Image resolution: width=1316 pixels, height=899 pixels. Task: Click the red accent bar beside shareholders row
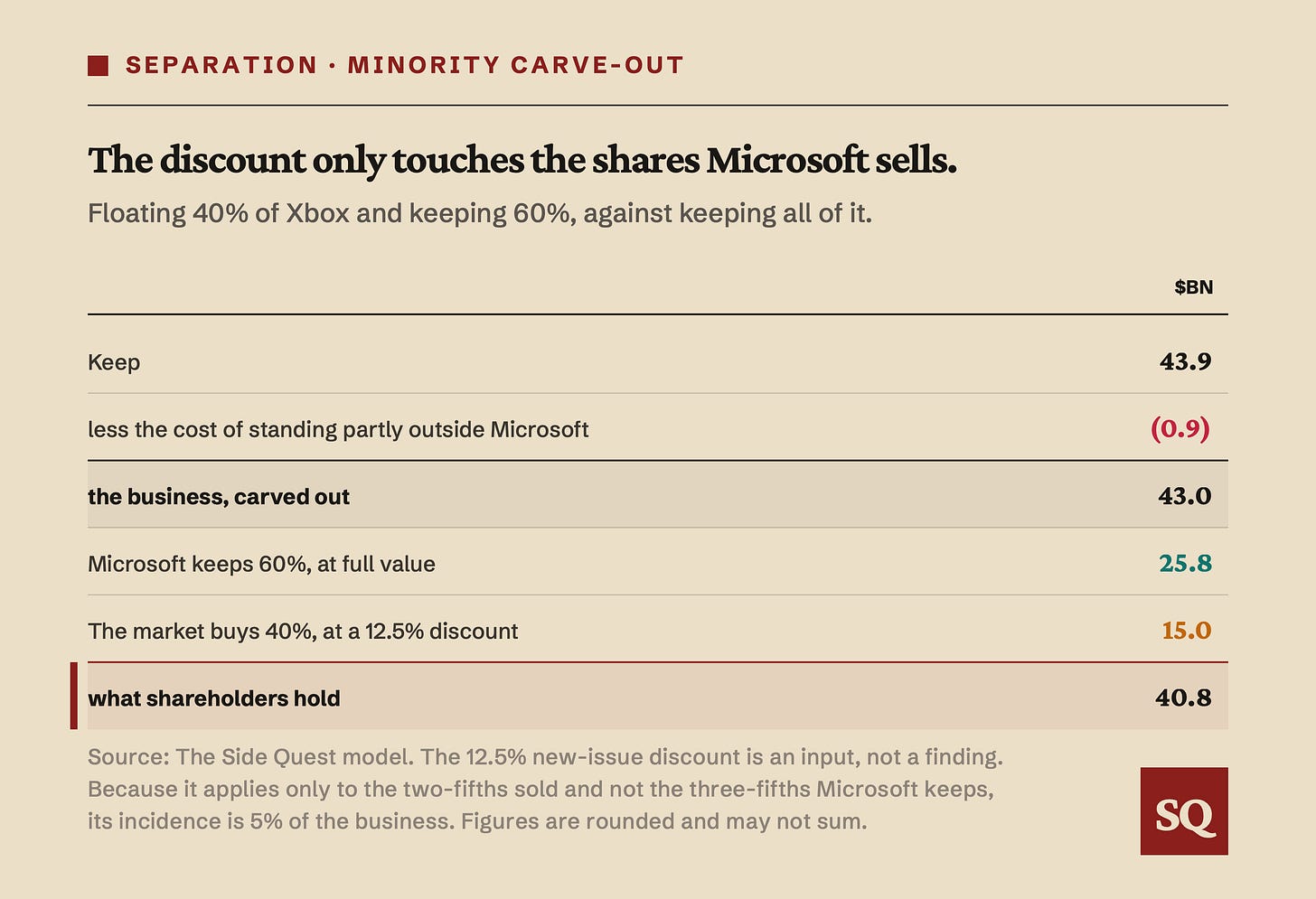pyautogui.click(x=73, y=696)
